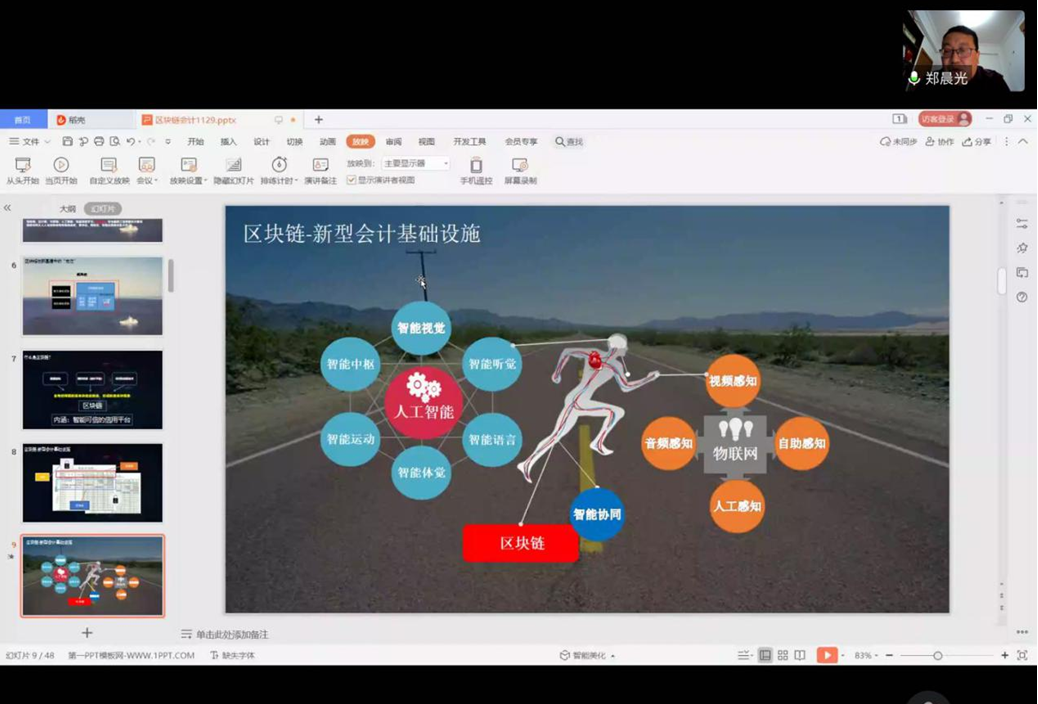The width and height of the screenshot is (1038, 704).
Task: Click the 隐藏幻灯片 hide slide icon
Action: pyautogui.click(x=233, y=165)
